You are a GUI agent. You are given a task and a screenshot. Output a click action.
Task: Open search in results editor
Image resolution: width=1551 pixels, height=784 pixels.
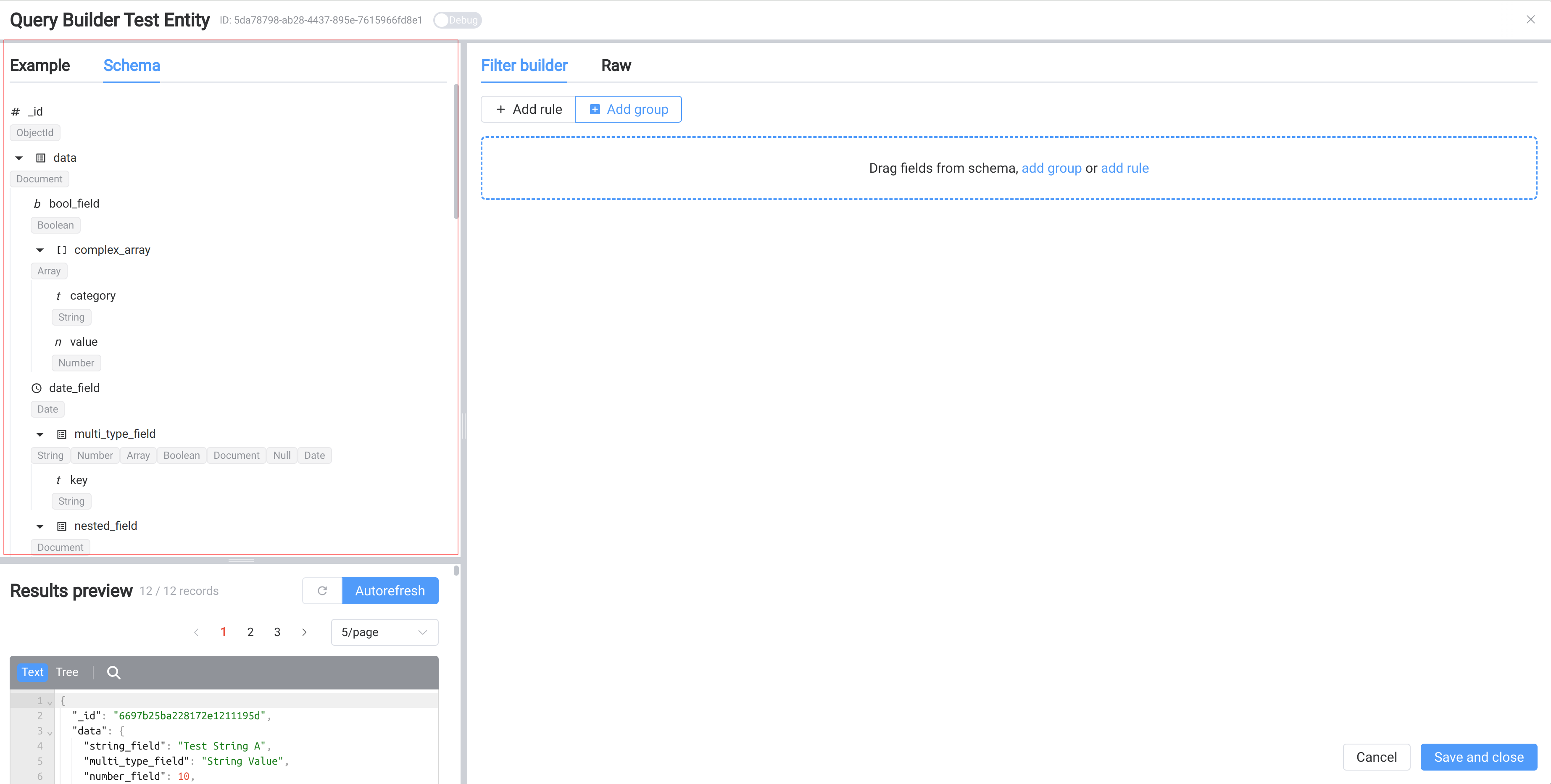pos(113,673)
